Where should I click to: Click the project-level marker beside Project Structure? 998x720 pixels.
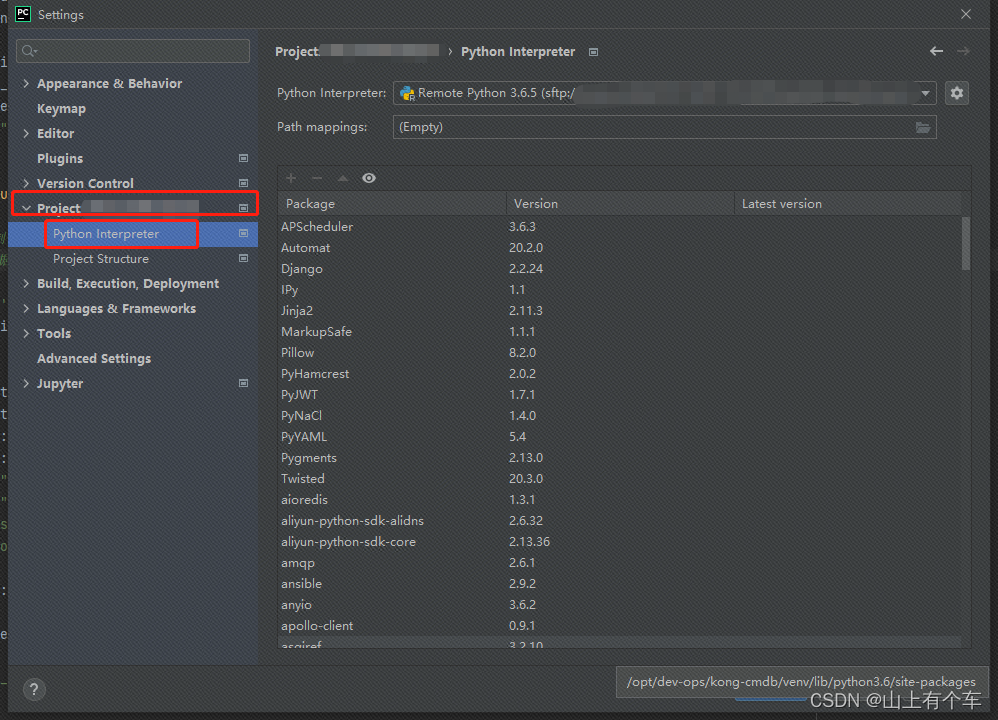point(243,258)
